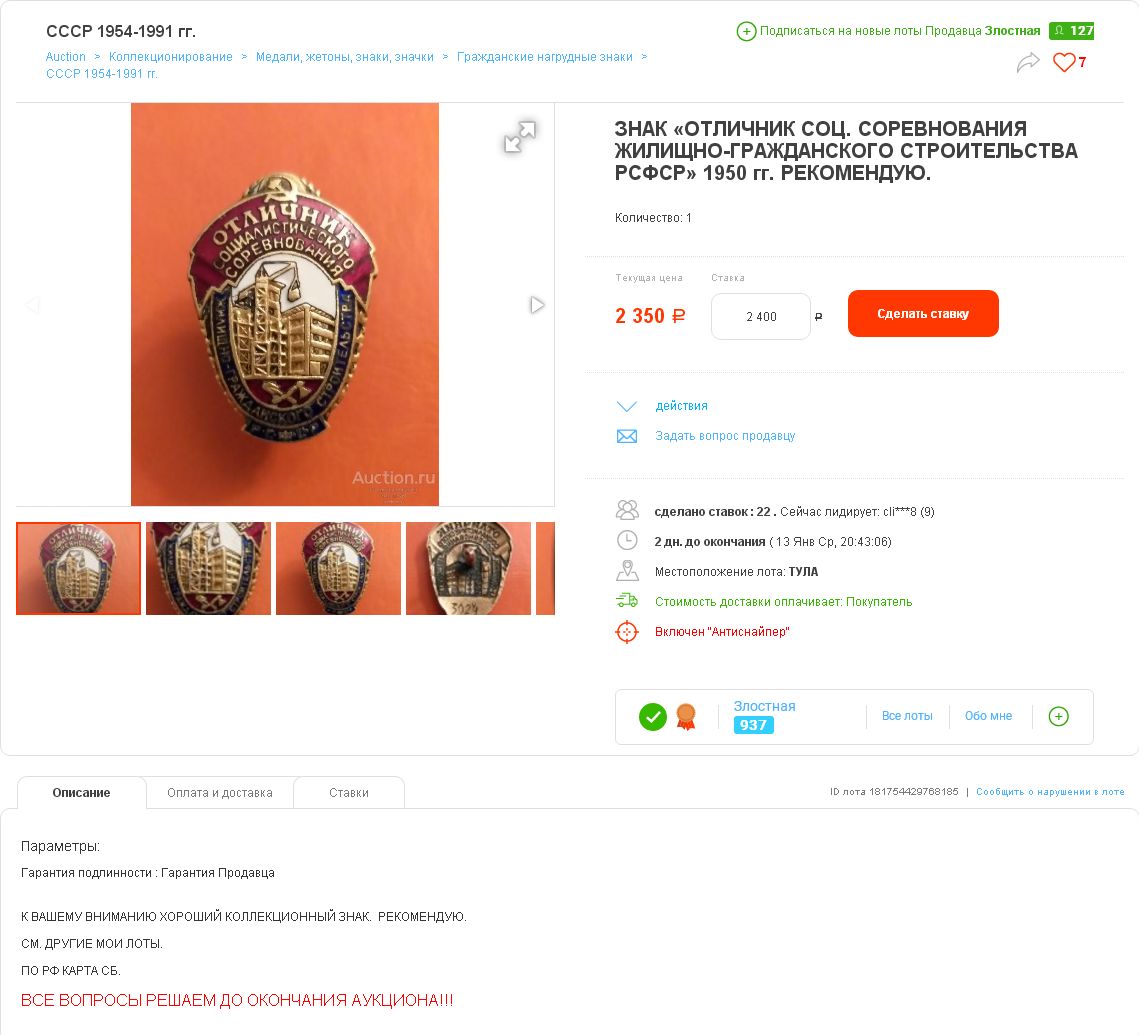Open seller's Все лоты link
This screenshot has height=1035, width=1139.
point(907,716)
